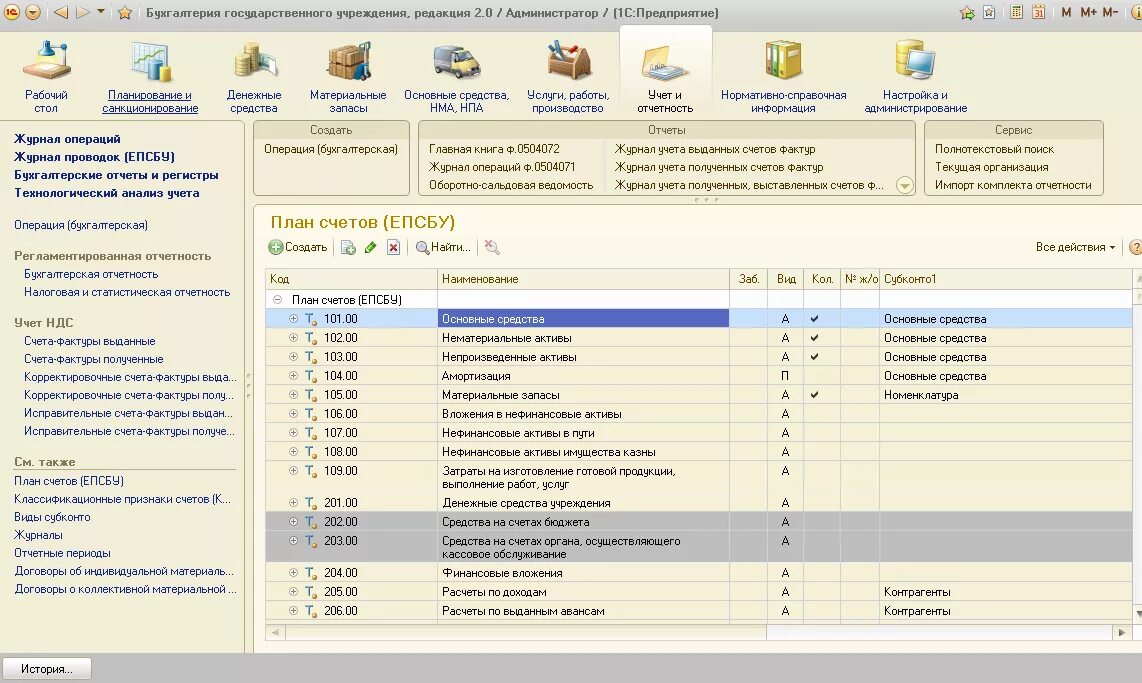Toggle Кол. checkmark for account 103.00
Image resolution: width=1142 pixels, height=683 pixels.
(x=814, y=357)
